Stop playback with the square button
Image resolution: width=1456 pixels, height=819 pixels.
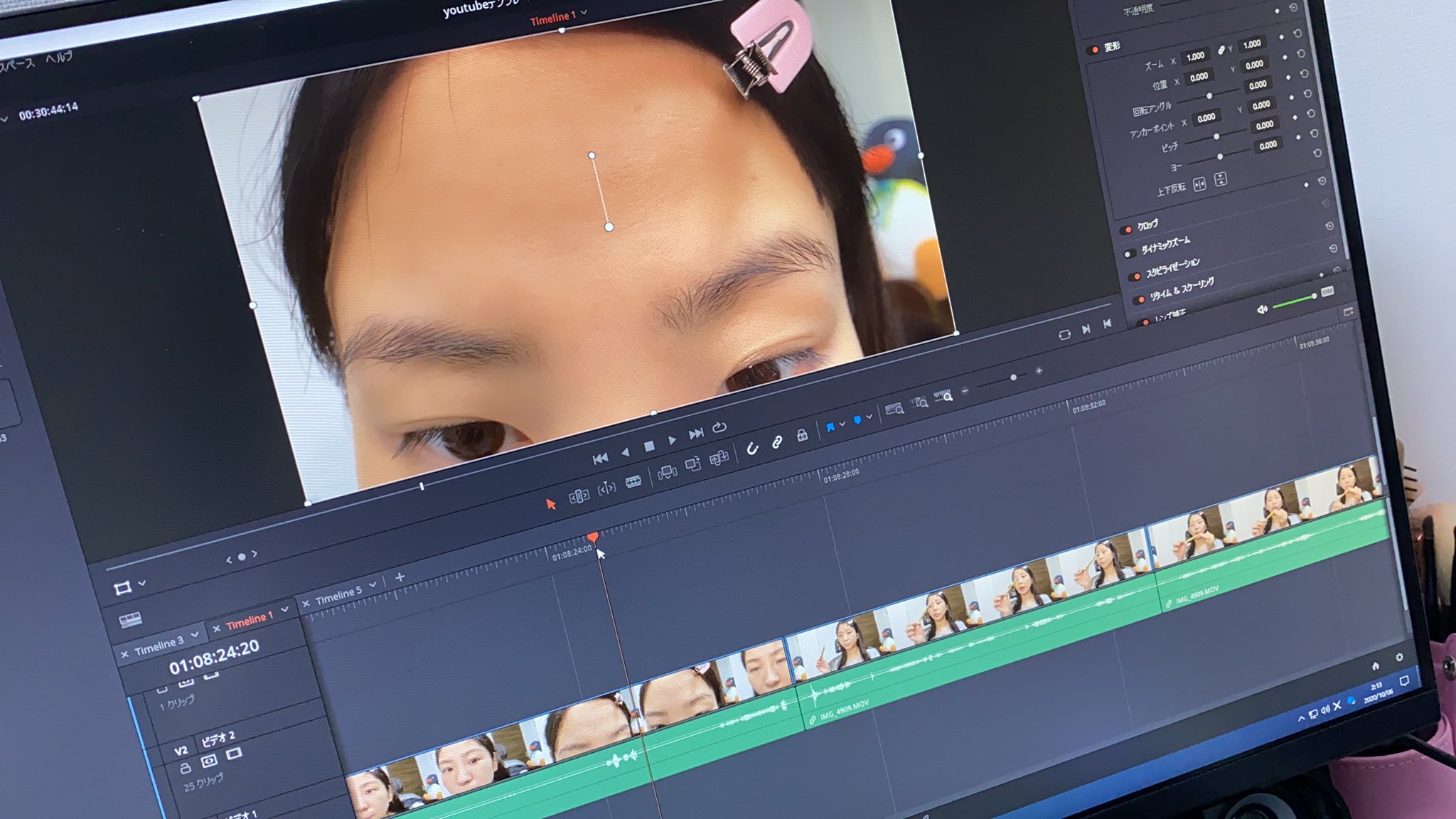[x=649, y=446]
